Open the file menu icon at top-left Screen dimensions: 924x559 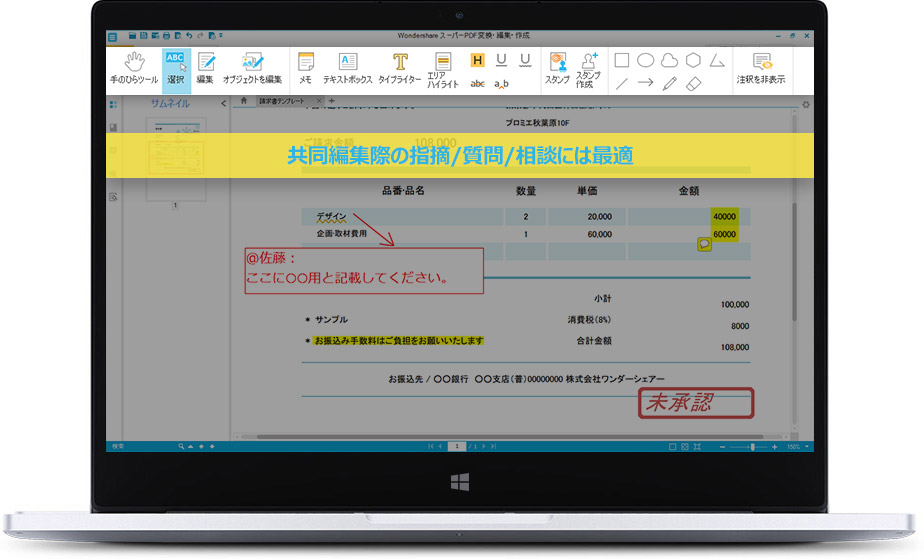point(112,37)
